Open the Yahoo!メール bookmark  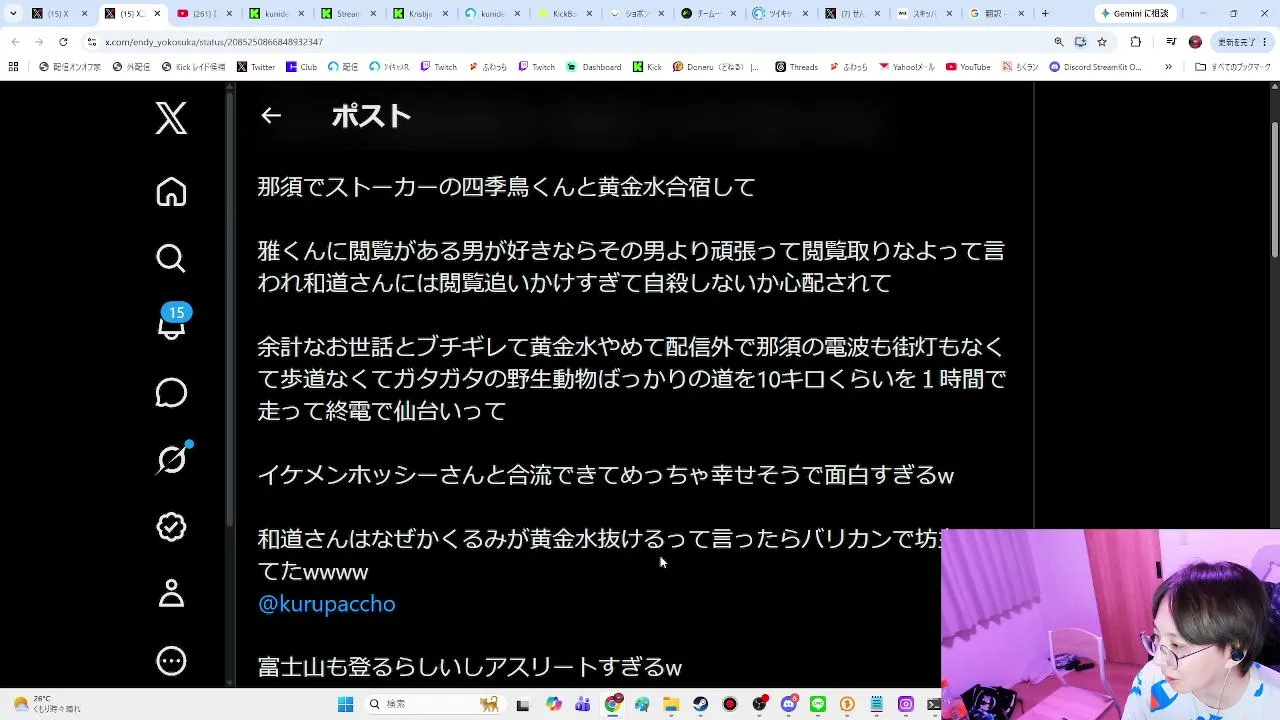pos(907,67)
